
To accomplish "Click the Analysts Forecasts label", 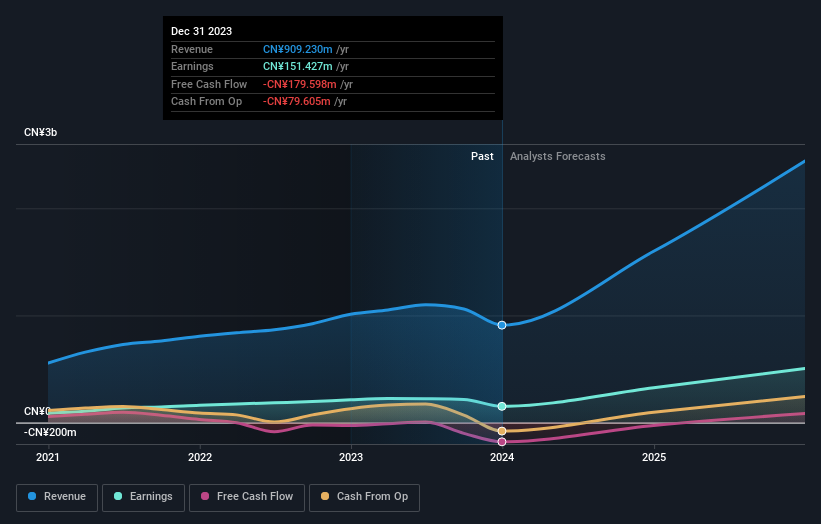I will click(x=558, y=156).
